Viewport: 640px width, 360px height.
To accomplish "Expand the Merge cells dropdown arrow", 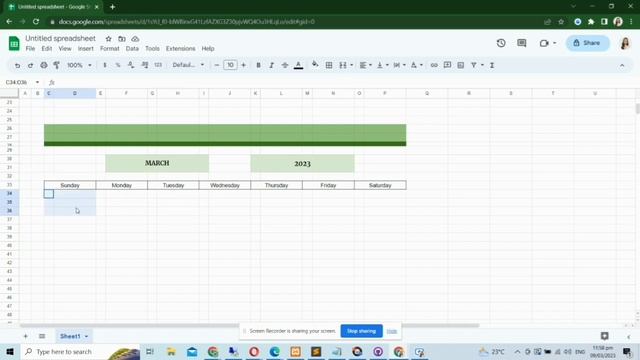I will pos(351,65).
